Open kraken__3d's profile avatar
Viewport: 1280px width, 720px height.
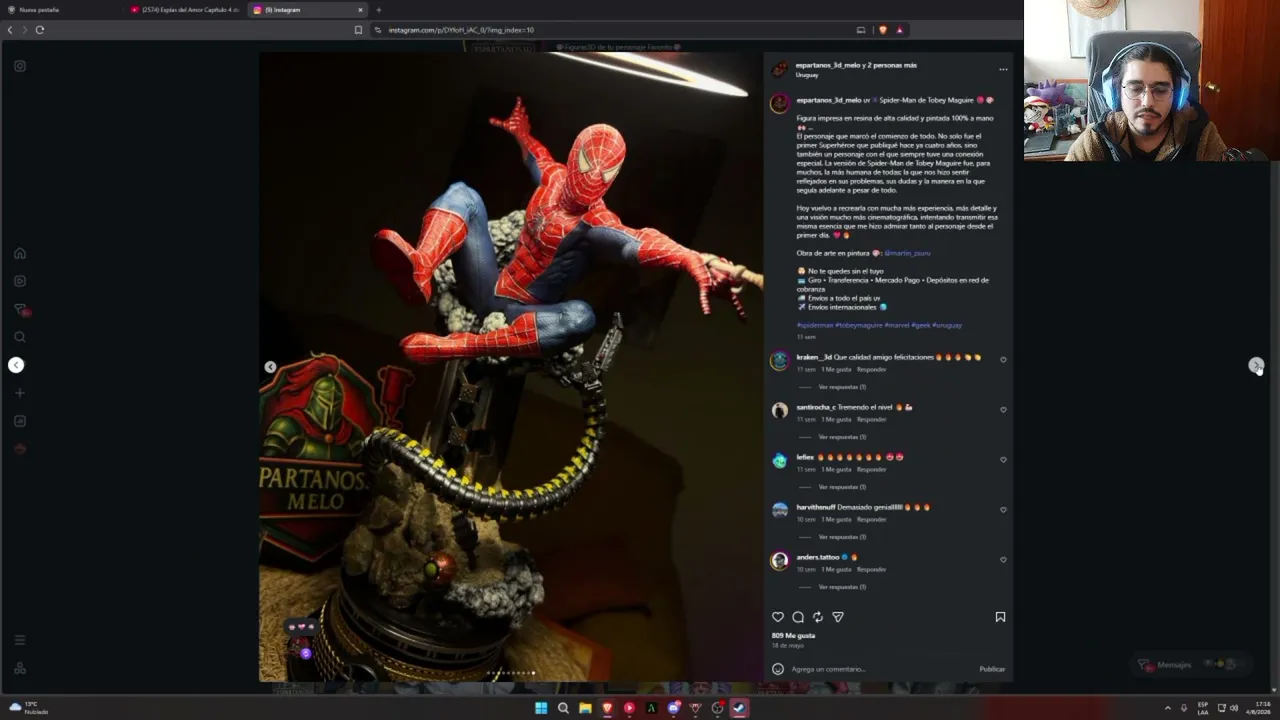(780, 361)
